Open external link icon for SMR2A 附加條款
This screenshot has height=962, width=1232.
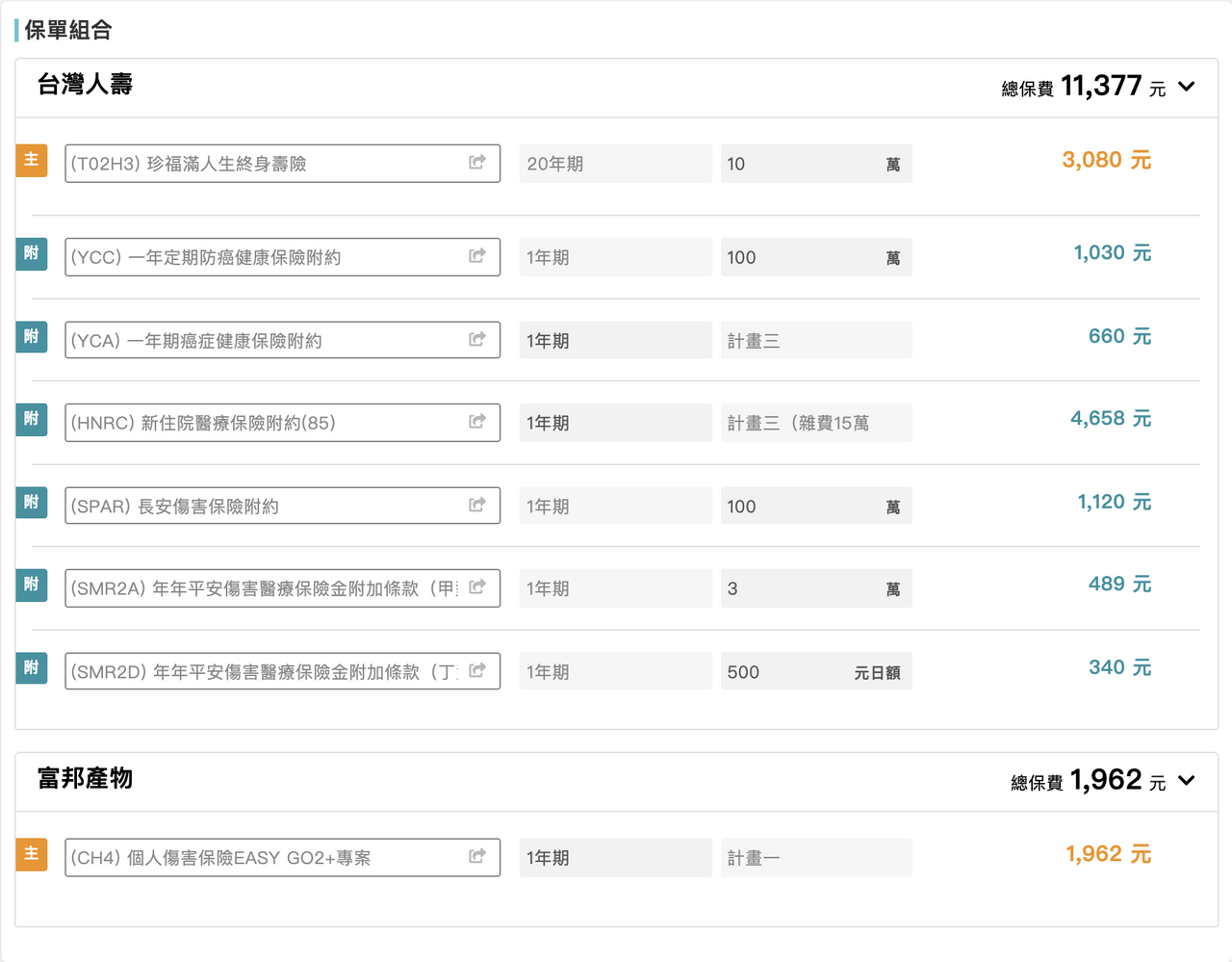click(477, 586)
